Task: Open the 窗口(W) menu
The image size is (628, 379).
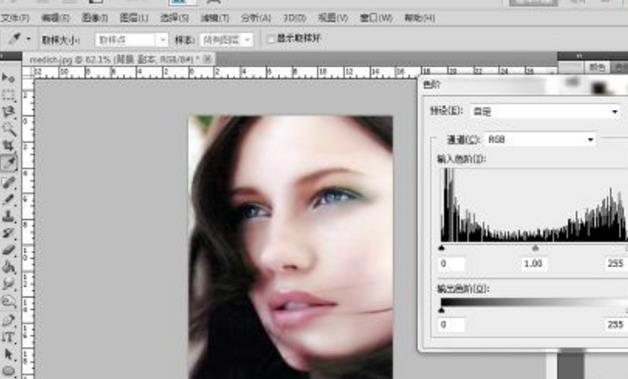Action: [x=376, y=18]
